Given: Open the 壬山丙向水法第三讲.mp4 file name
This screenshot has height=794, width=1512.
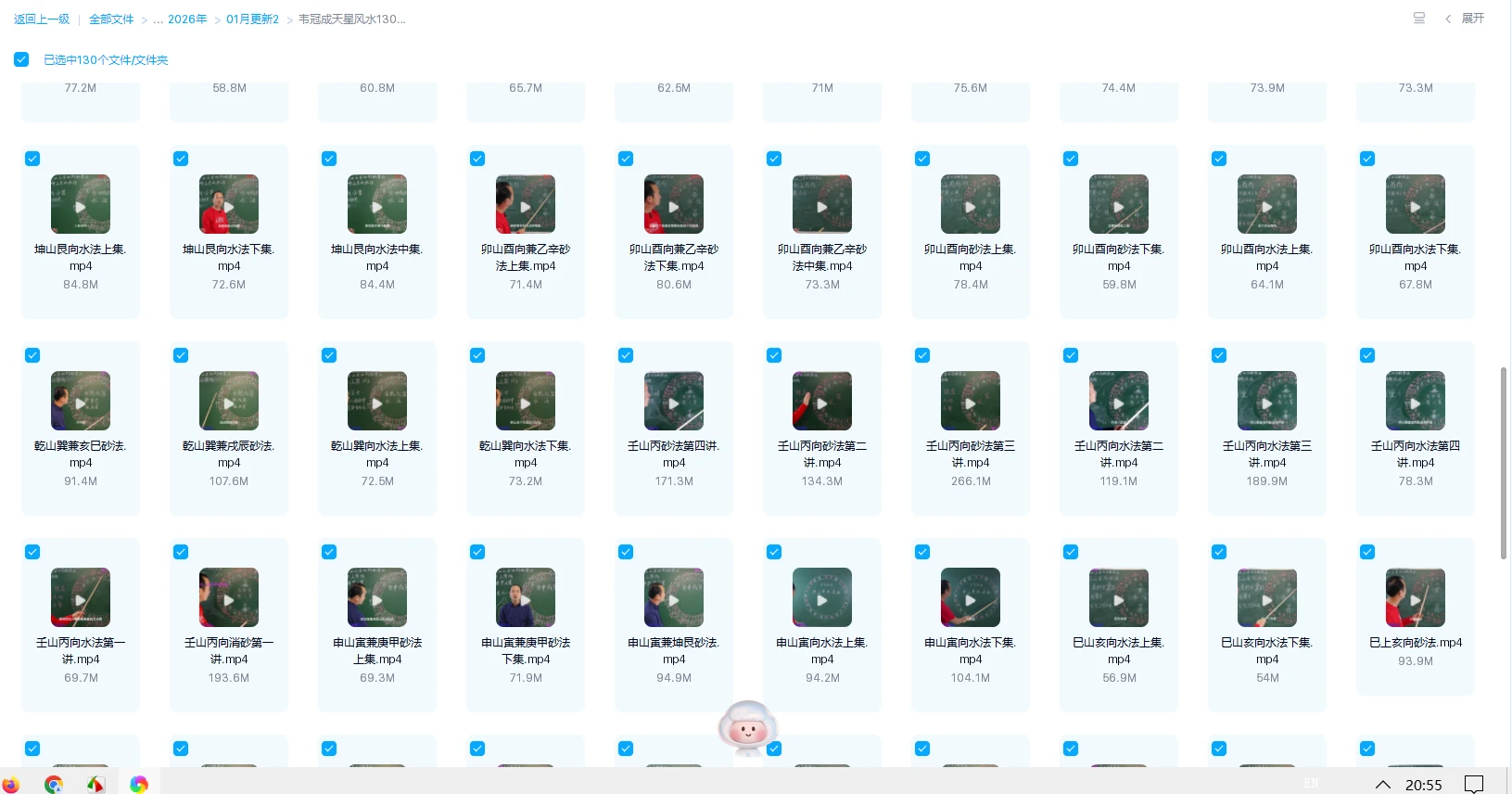Looking at the screenshot, I should point(1267,455).
